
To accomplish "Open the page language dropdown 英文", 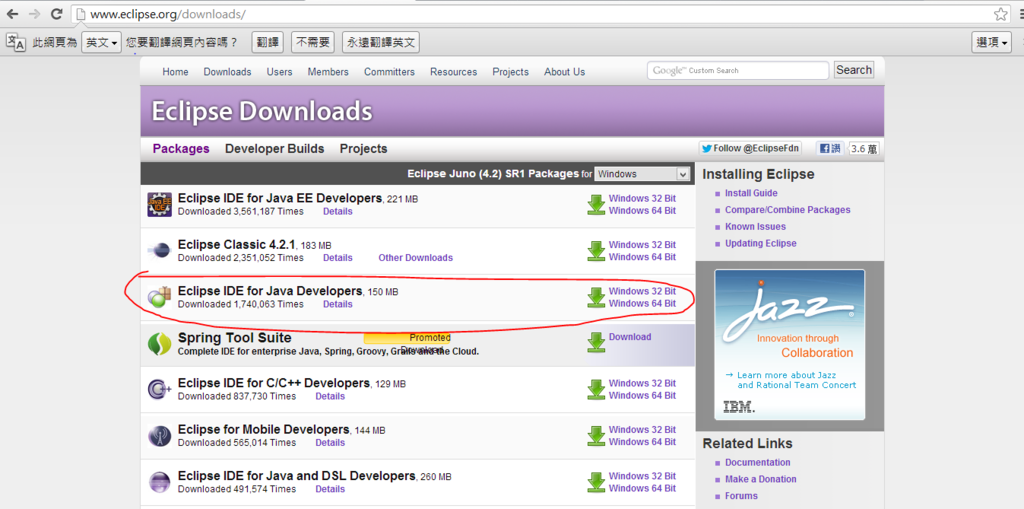I will [x=101, y=42].
